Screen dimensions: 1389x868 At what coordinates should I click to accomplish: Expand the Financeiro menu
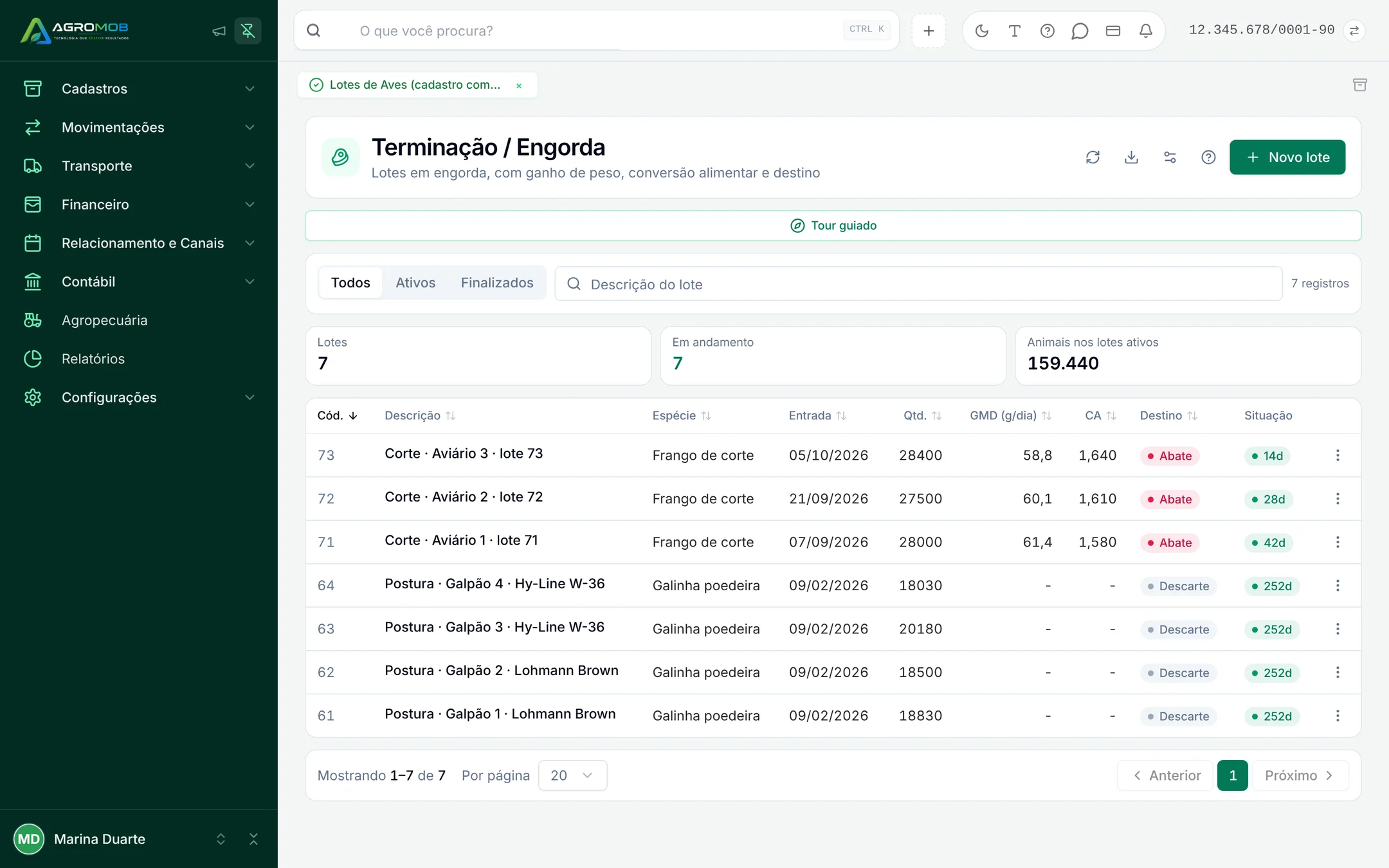(x=139, y=204)
